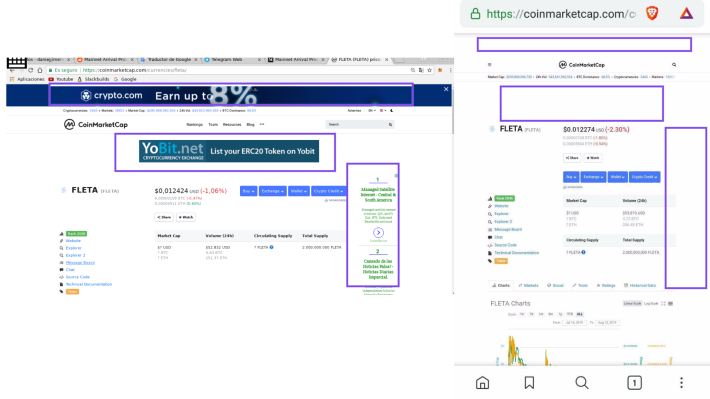The image size is (710, 399).
Task: Toggle dark mode with the moon icon
Action: pyautogui.click(x=392, y=111)
